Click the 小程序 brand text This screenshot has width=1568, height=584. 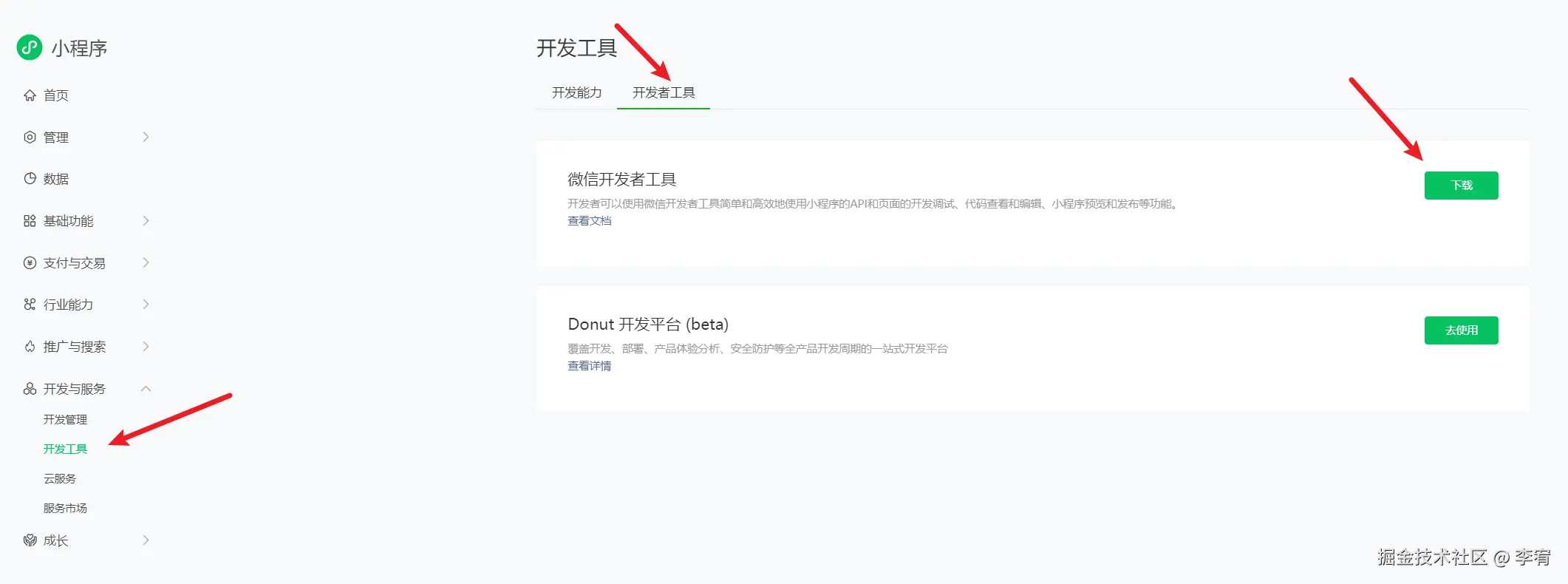(79, 48)
